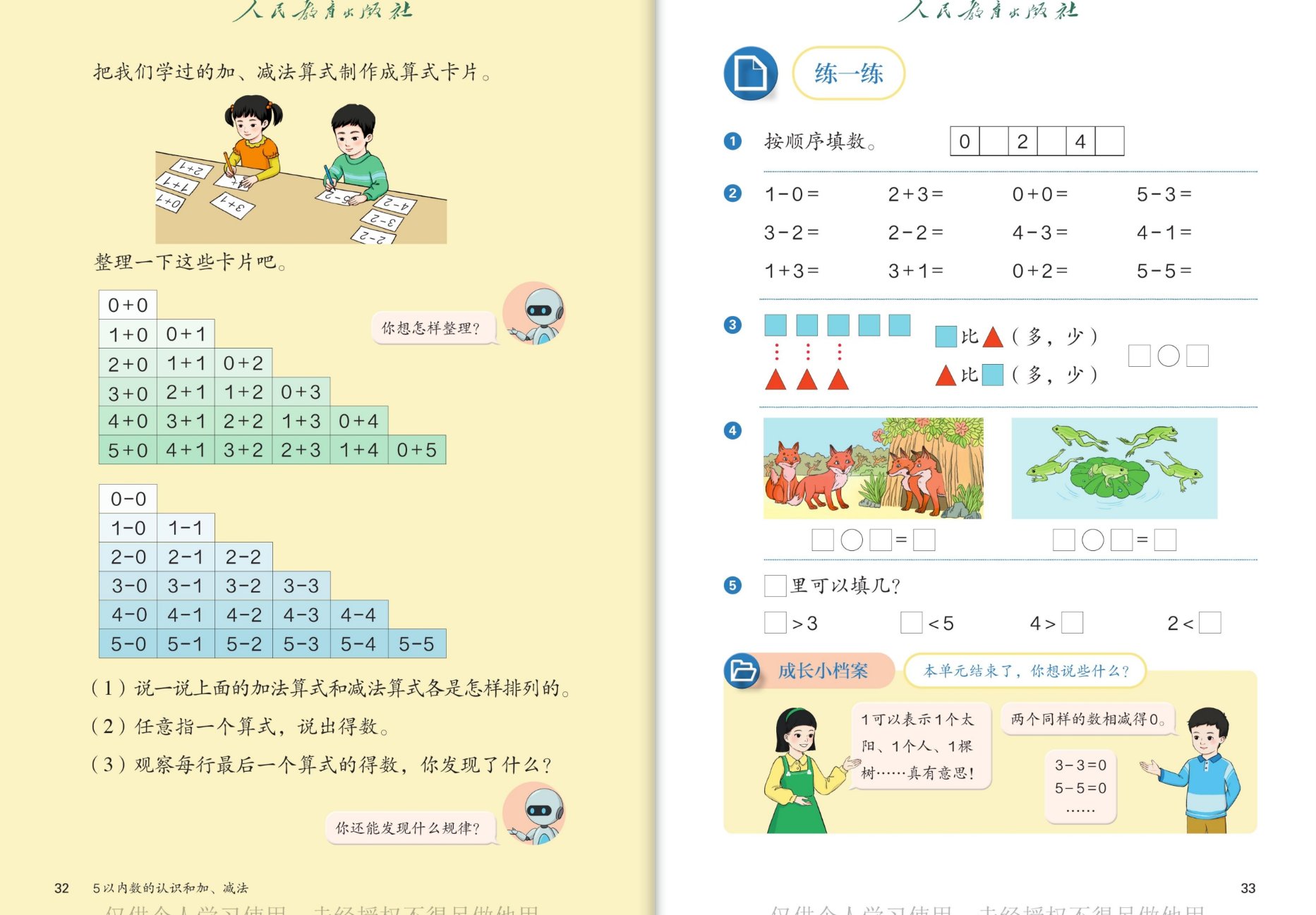Image resolution: width=1316 pixels, height=915 pixels.
Task: Click the addition card 2+2
Action: click(x=243, y=420)
